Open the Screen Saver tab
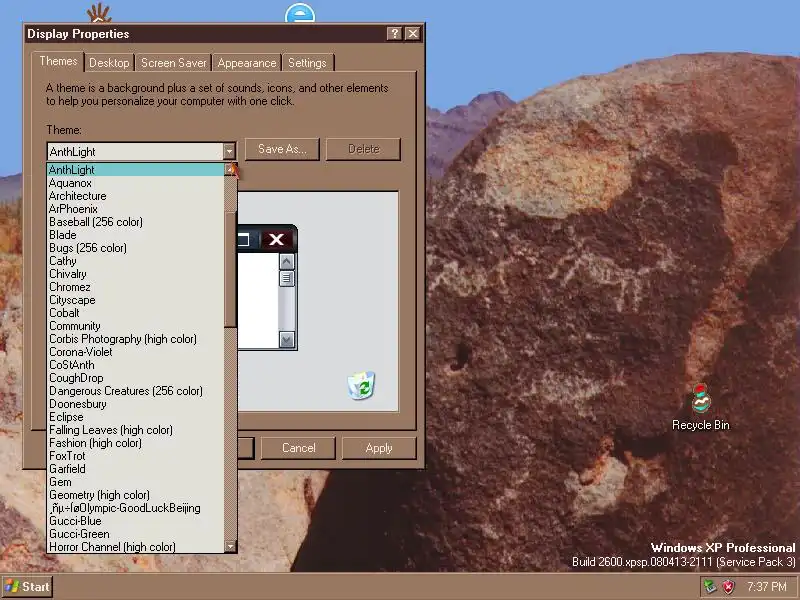The height and width of the screenshot is (600, 800). click(173, 63)
